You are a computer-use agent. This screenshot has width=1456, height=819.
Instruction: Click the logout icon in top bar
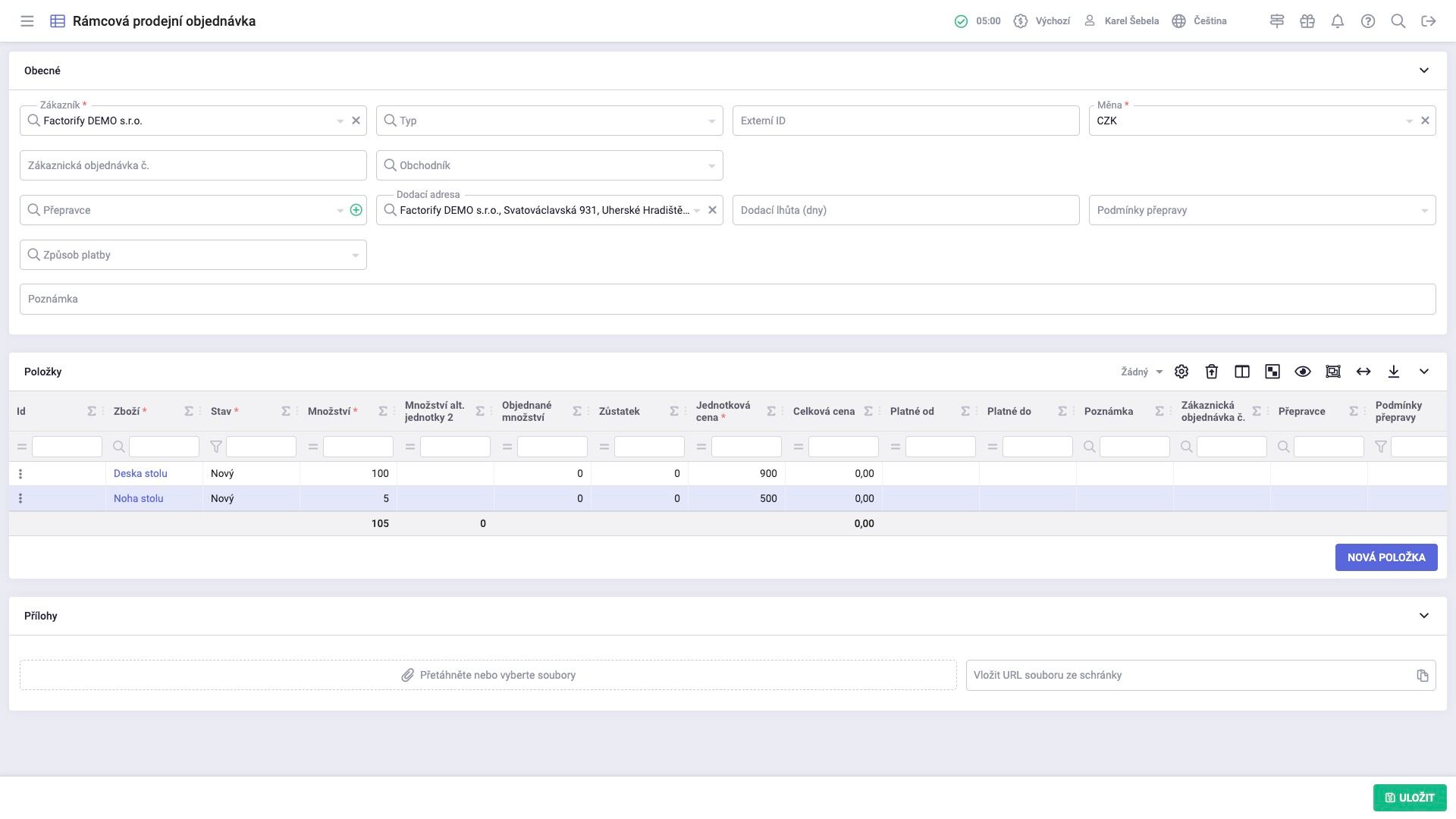(1429, 21)
